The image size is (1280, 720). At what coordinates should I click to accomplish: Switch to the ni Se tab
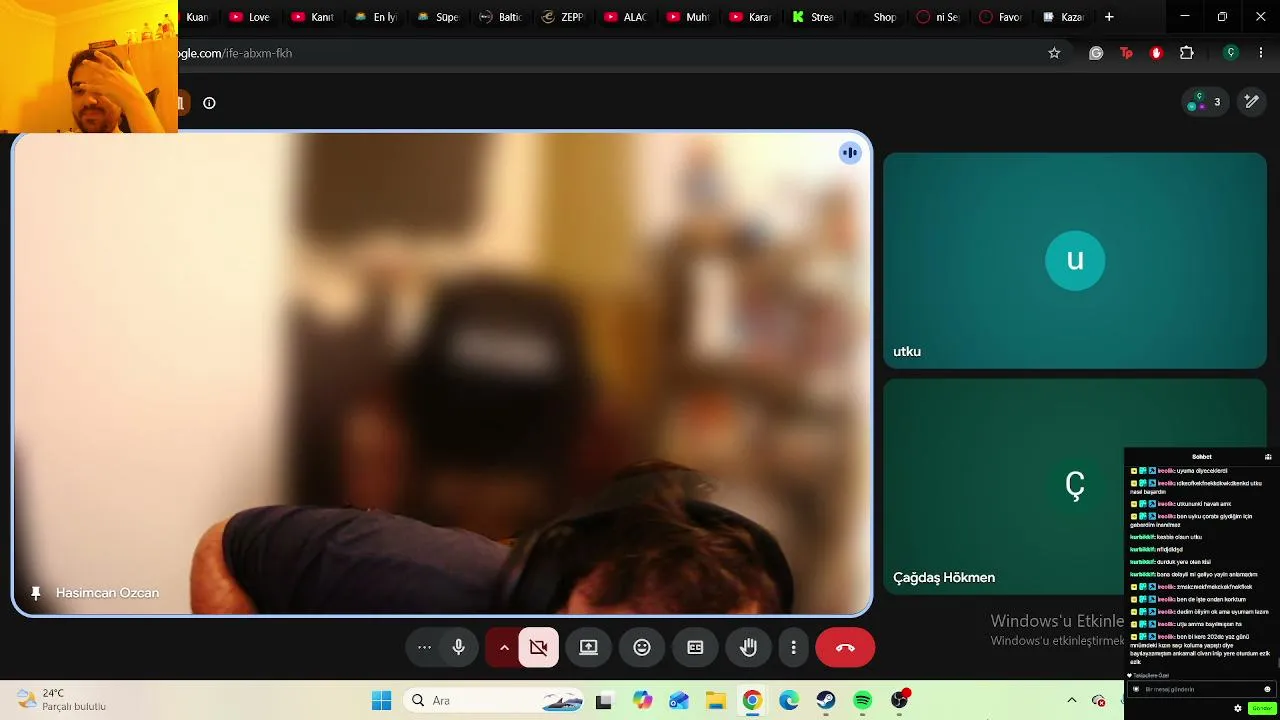[x=937, y=17]
